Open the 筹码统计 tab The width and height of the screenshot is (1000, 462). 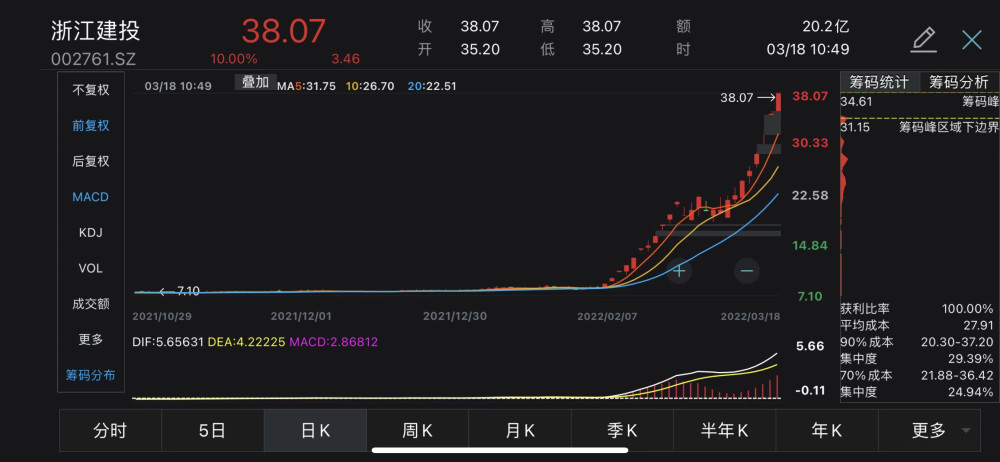(x=879, y=82)
